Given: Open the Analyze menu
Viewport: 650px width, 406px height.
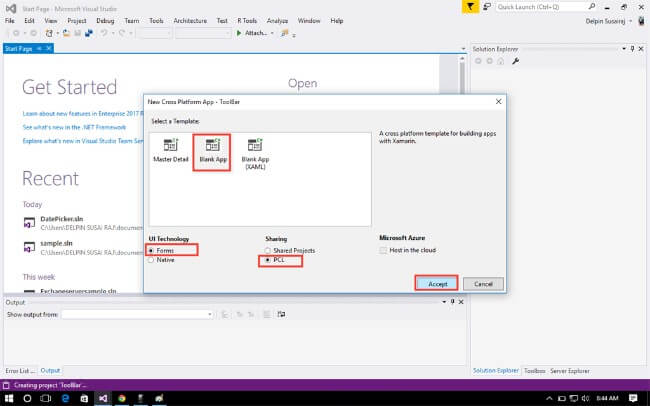Looking at the screenshot, I should coord(277,21).
